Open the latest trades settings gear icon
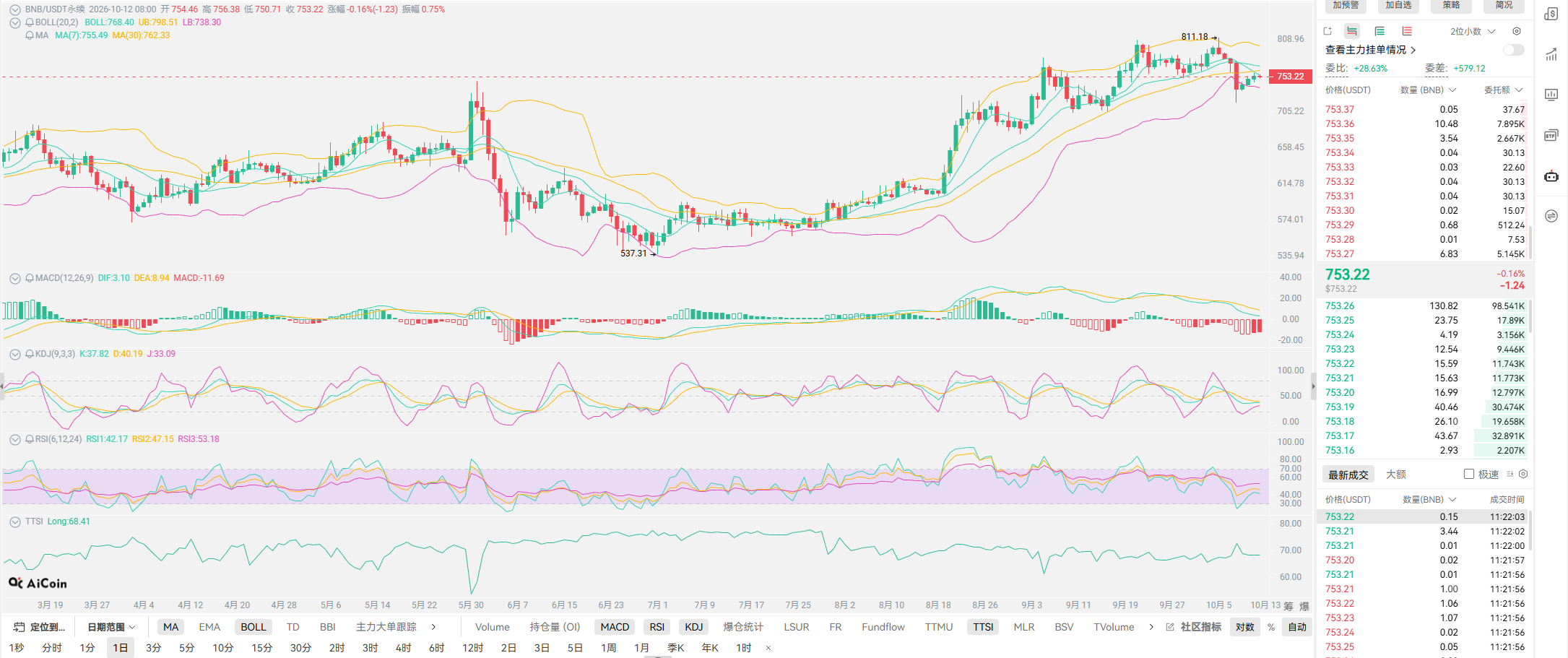The height and width of the screenshot is (658, 1568). pos(1523,474)
